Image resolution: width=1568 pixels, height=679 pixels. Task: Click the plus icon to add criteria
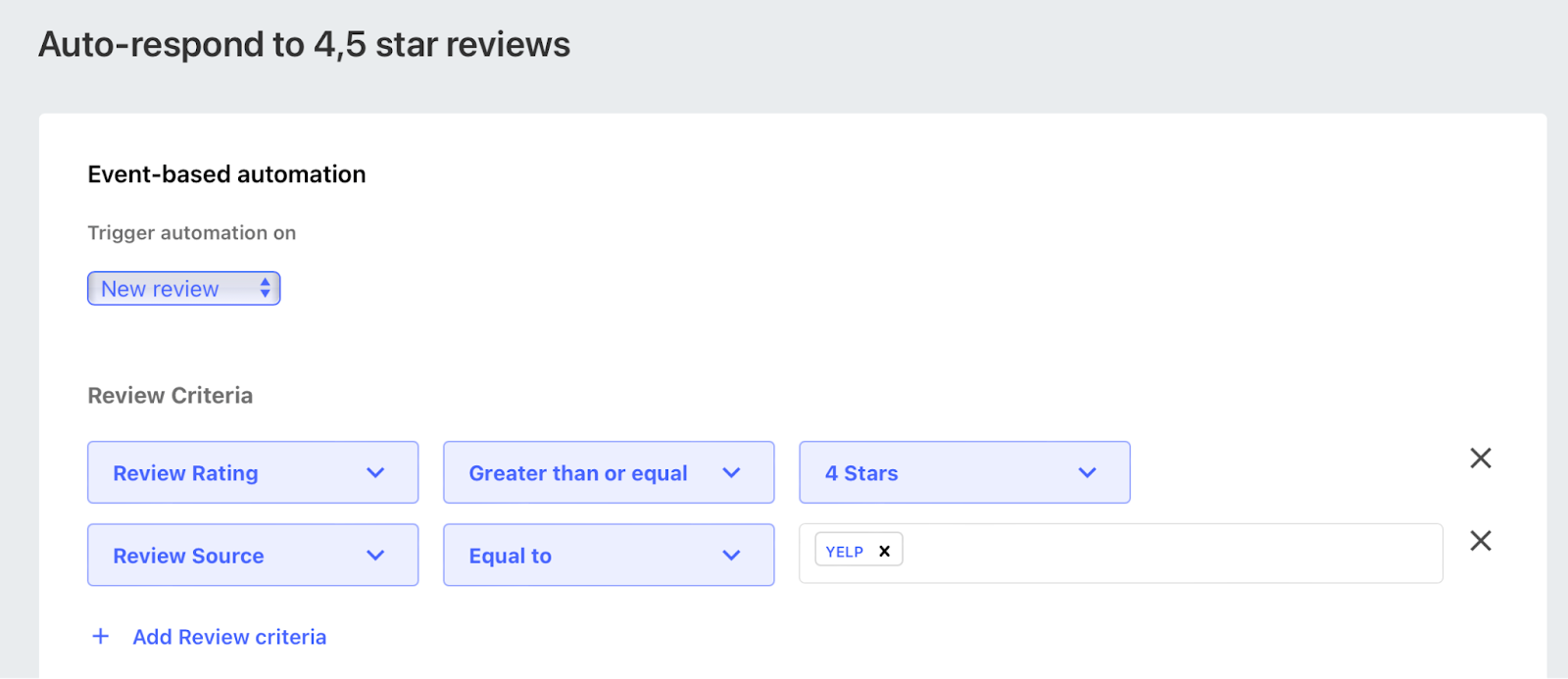tap(100, 637)
